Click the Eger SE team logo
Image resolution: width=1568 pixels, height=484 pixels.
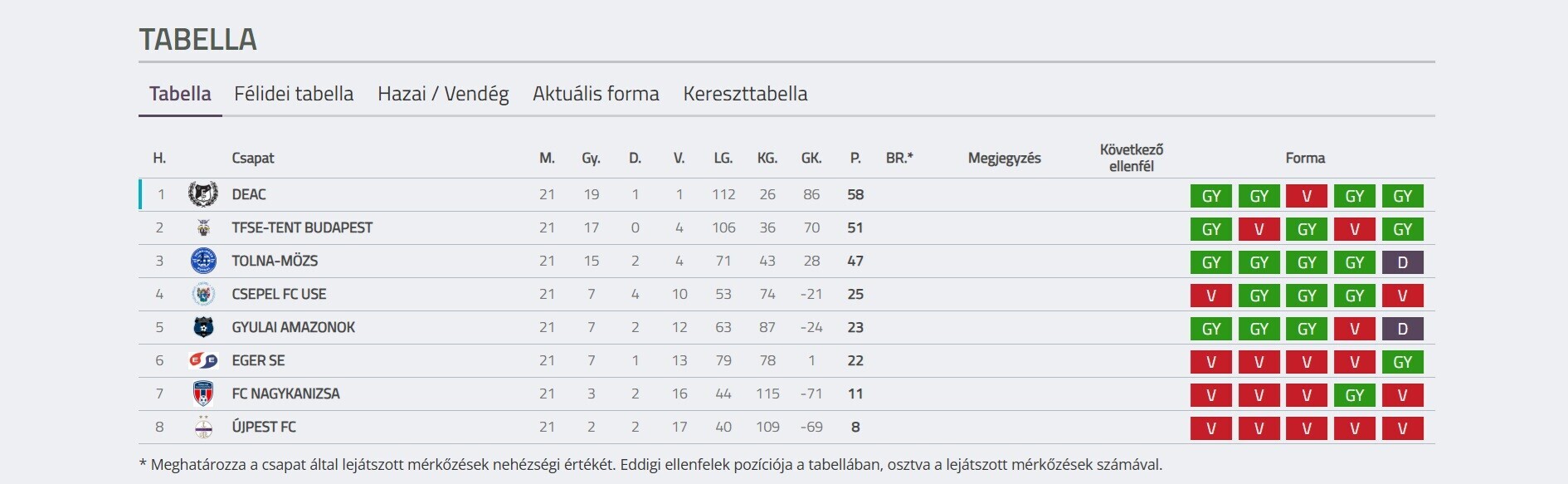tap(202, 360)
